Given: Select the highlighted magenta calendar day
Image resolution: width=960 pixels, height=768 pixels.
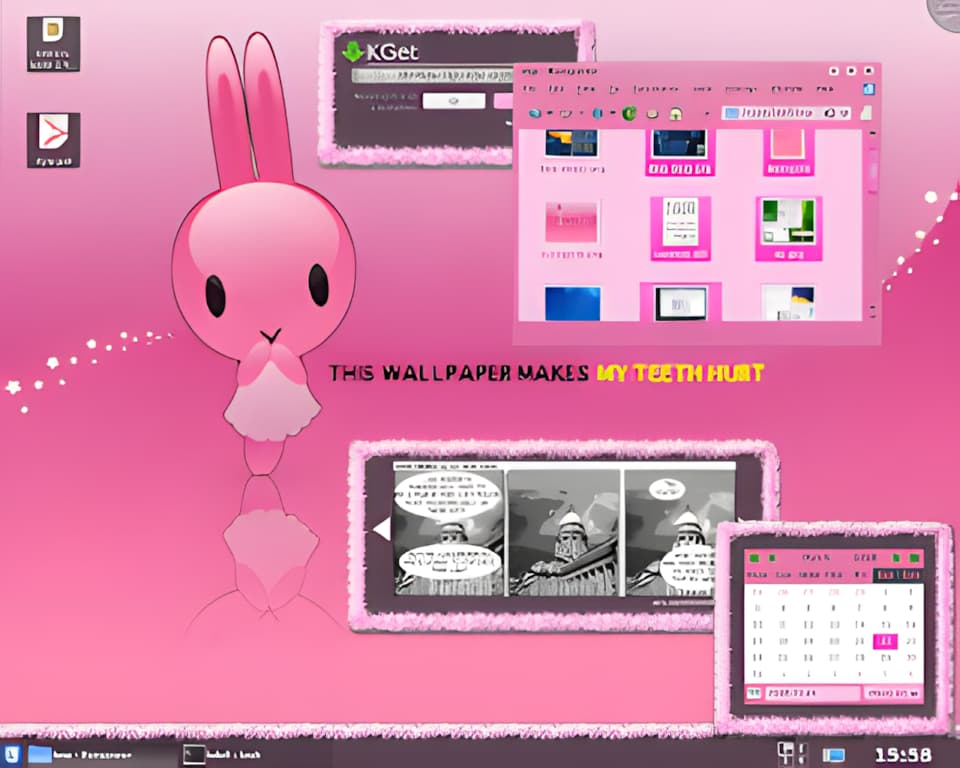Looking at the screenshot, I should click(x=885, y=641).
